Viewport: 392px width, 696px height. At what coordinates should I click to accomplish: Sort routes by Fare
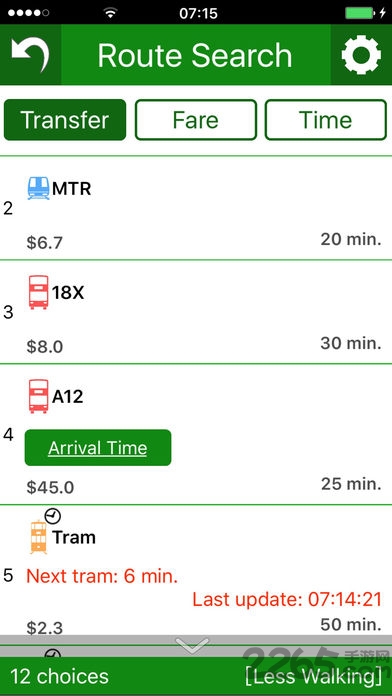[x=196, y=120]
